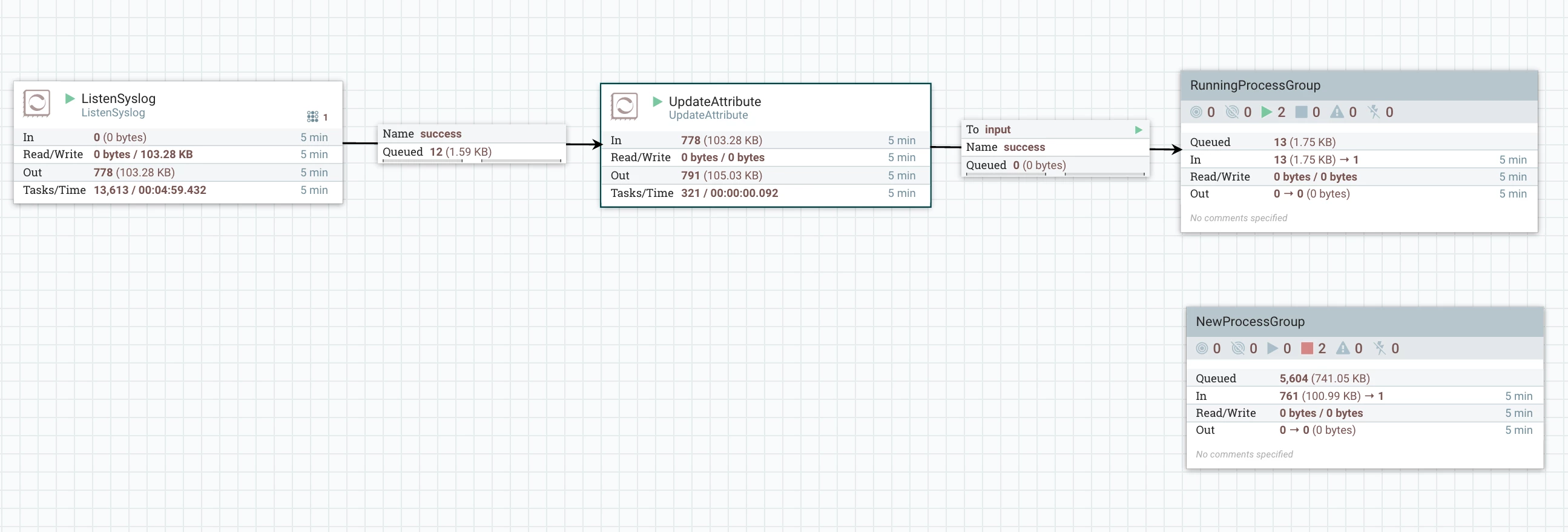The image size is (1568, 532).
Task: Select the connection to input port
Action: pyautogui.click(x=1055, y=148)
